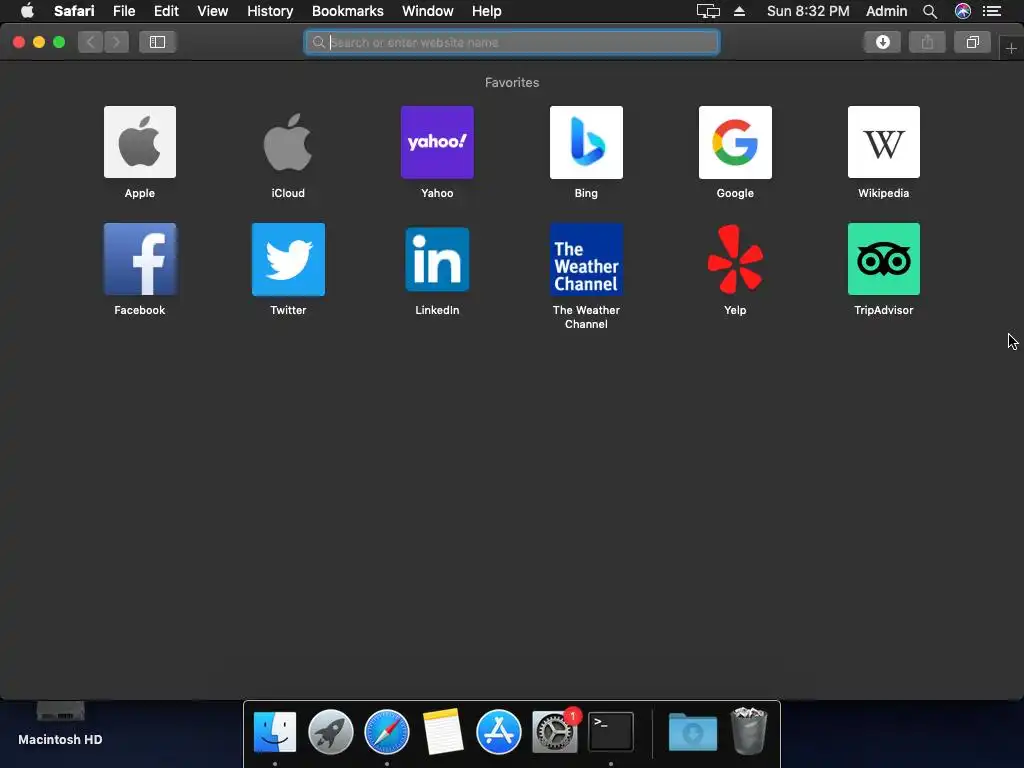This screenshot has width=1024, height=768.
Task: Open the Yelp favorite
Action: click(x=735, y=259)
